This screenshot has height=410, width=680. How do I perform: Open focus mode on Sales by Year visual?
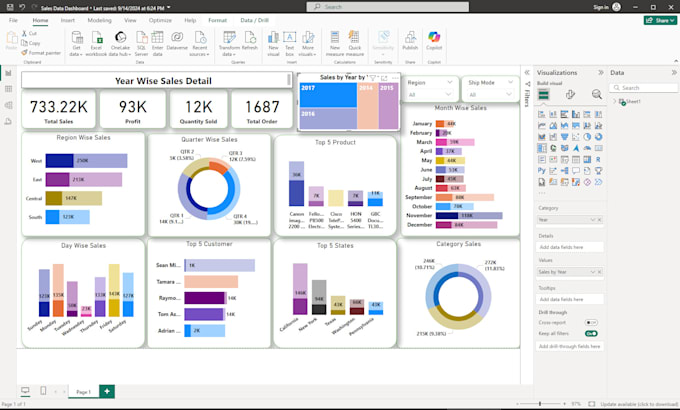(384, 78)
